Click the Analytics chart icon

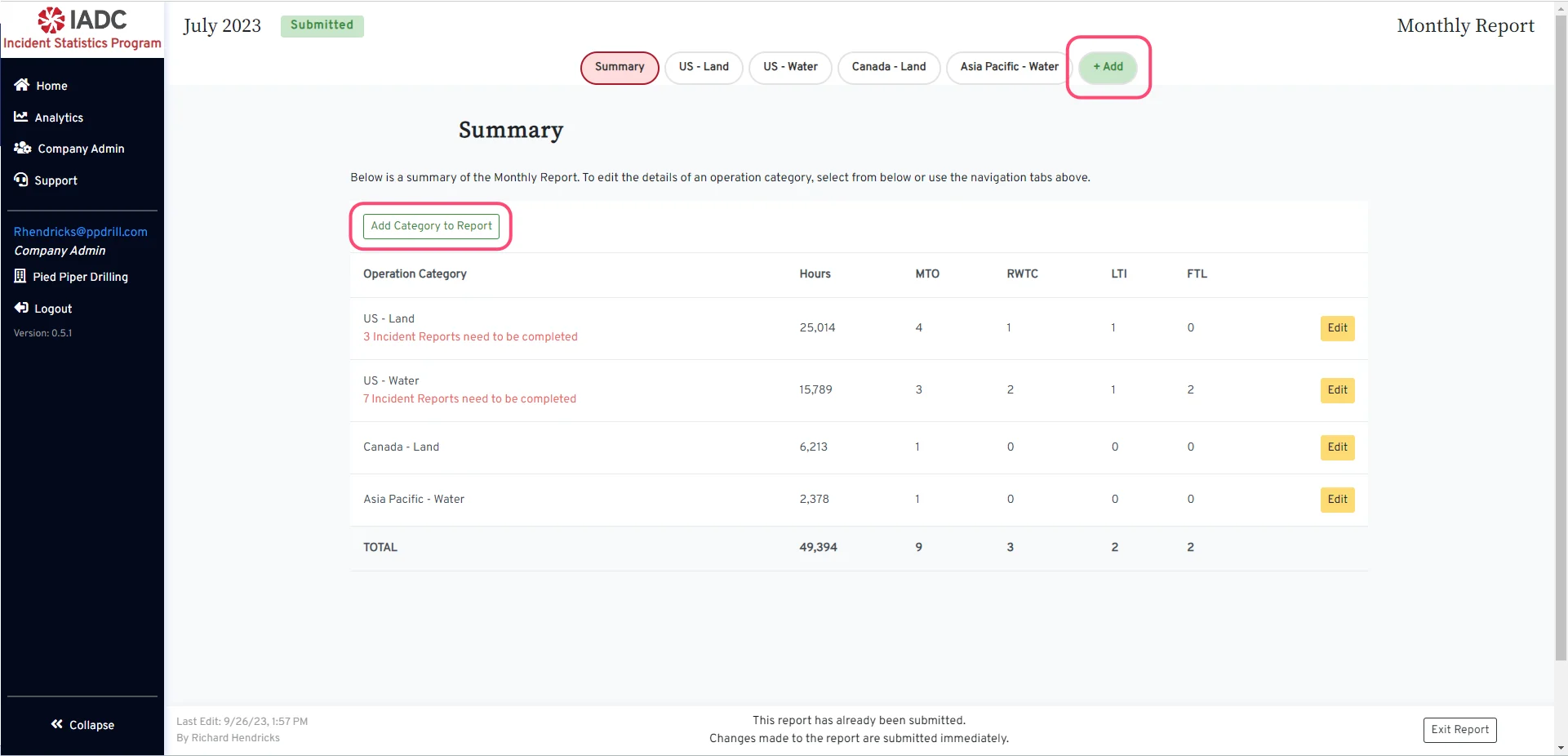click(x=21, y=117)
